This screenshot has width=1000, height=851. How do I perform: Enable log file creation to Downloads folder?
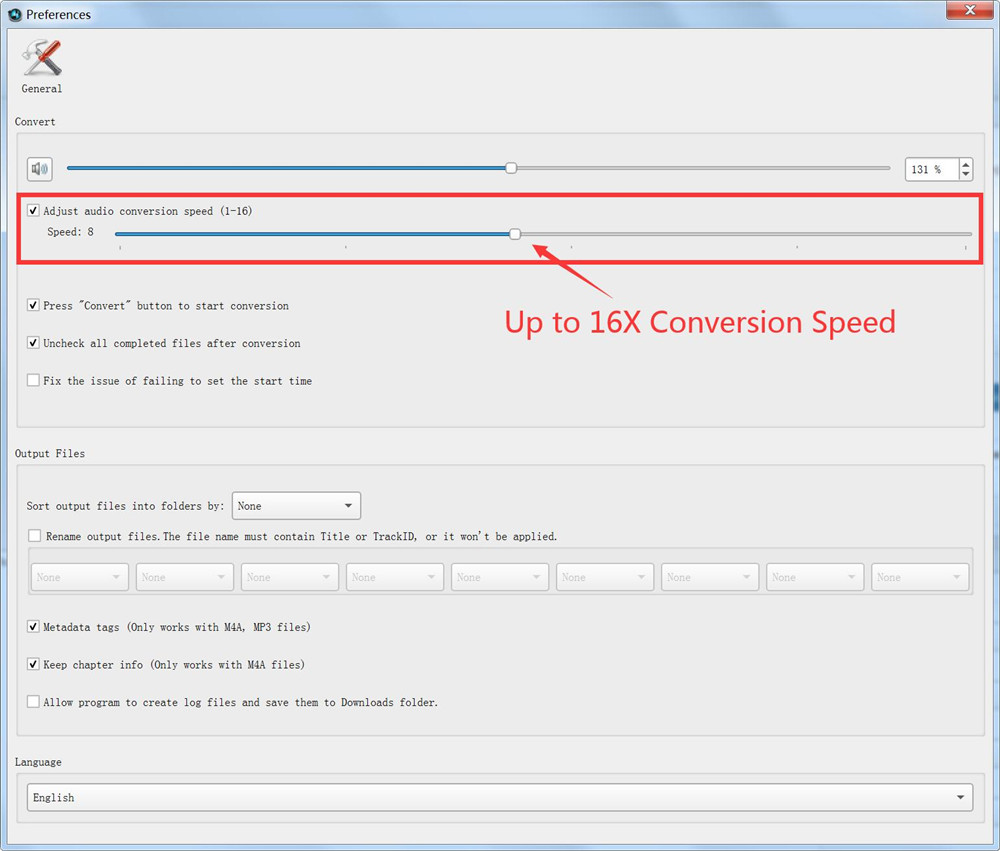(x=33, y=701)
